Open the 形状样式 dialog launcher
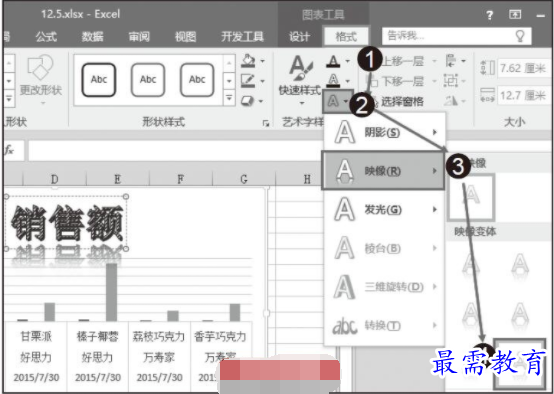Image resolution: width=554 pixels, height=394 pixels. 266,123
